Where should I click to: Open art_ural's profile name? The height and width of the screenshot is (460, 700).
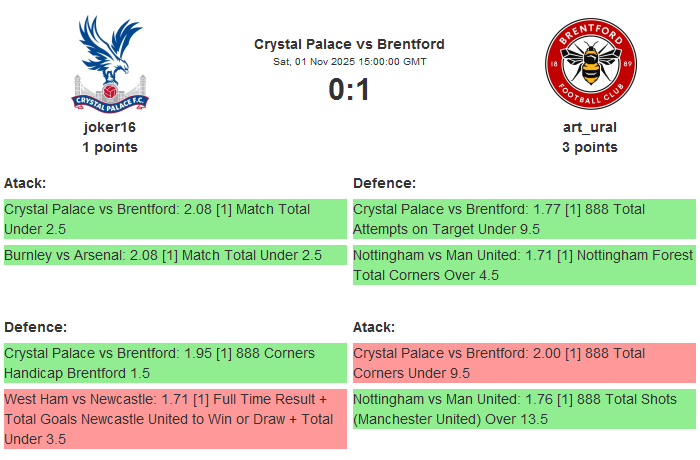click(590, 127)
